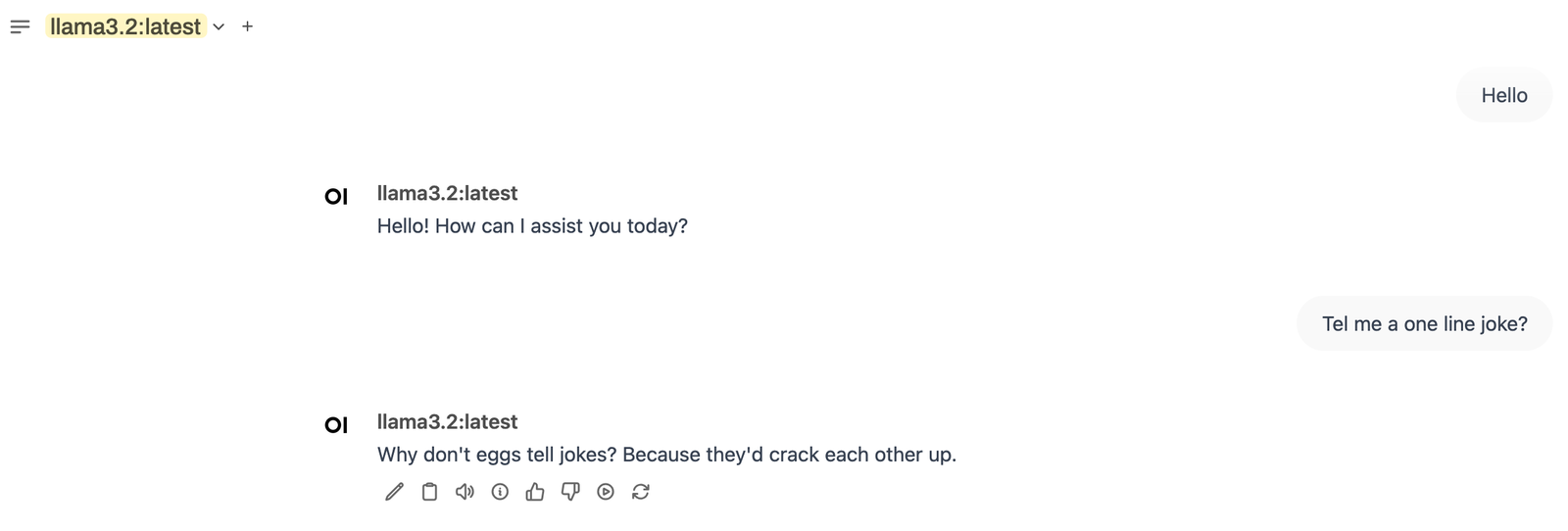The height and width of the screenshot is (531, 1568).
Task: Click the "Hello" user message bubble
Action: pos(1503,95)
